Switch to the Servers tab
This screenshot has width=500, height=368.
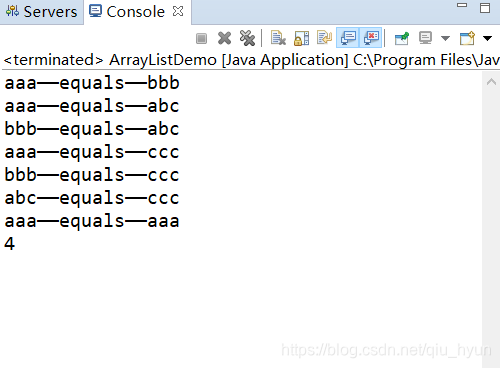[41, 12]
